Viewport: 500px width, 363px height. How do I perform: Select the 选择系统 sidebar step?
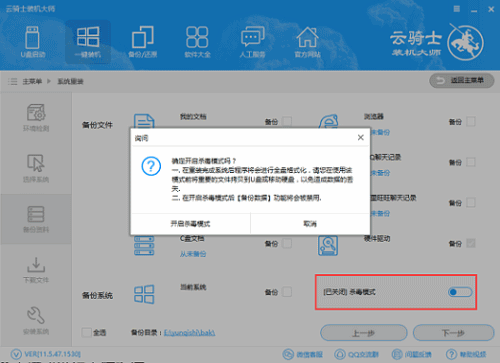(36, 168)
